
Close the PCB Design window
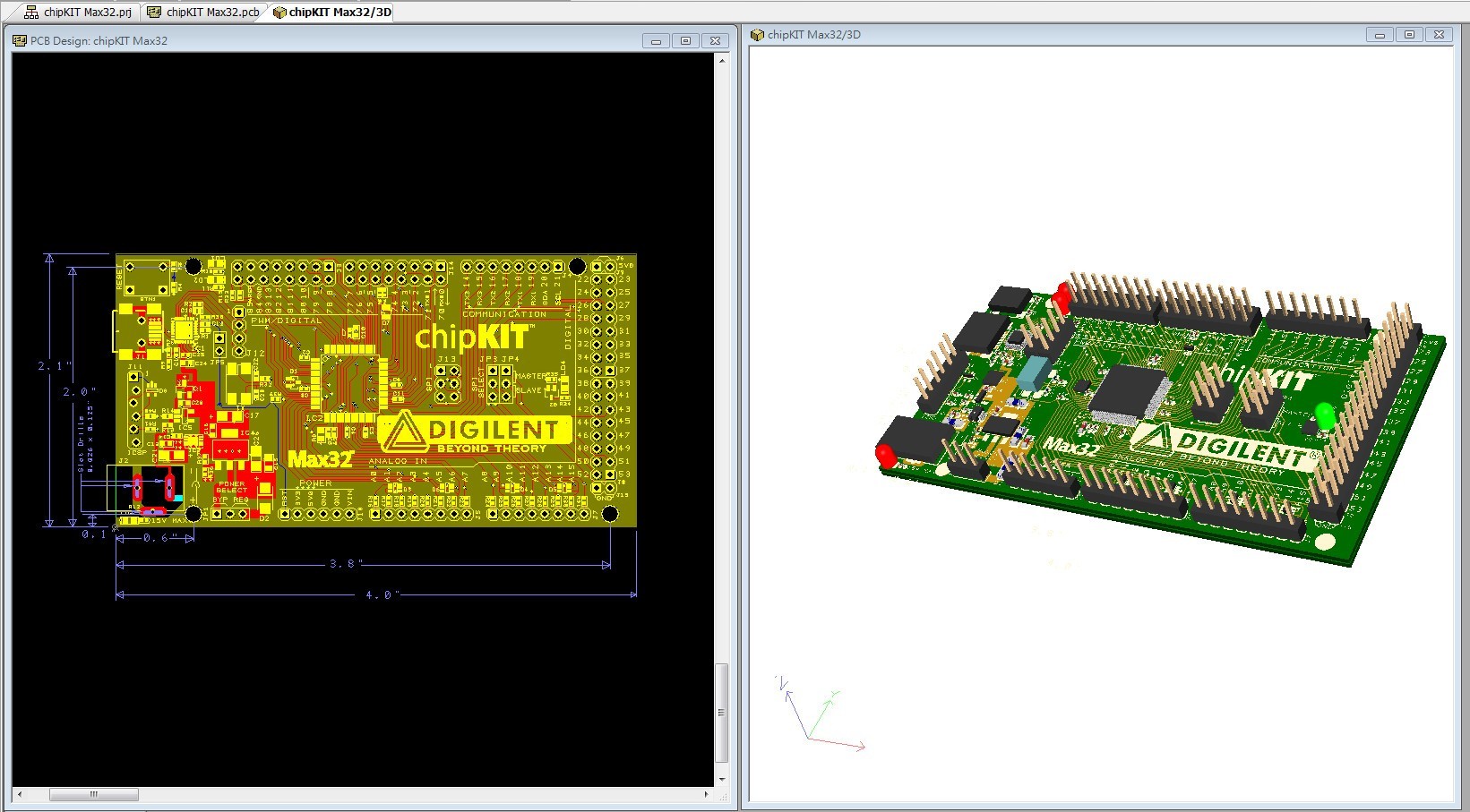pyautogui.click(x=715, y=41)
